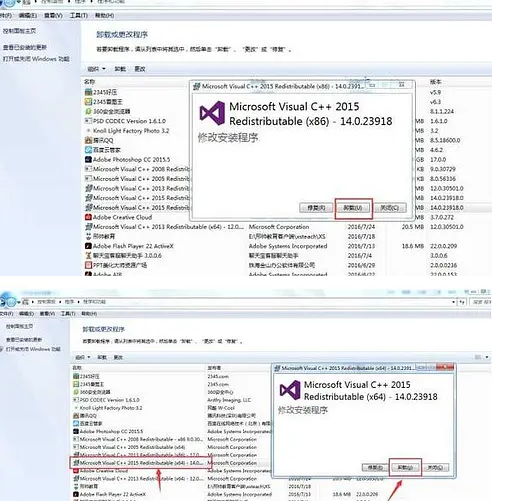Open 查看已安装的更新 link in the x86 dialog's window
The width and height of the screenshot is (518, 501).
(x=25, y=47)
